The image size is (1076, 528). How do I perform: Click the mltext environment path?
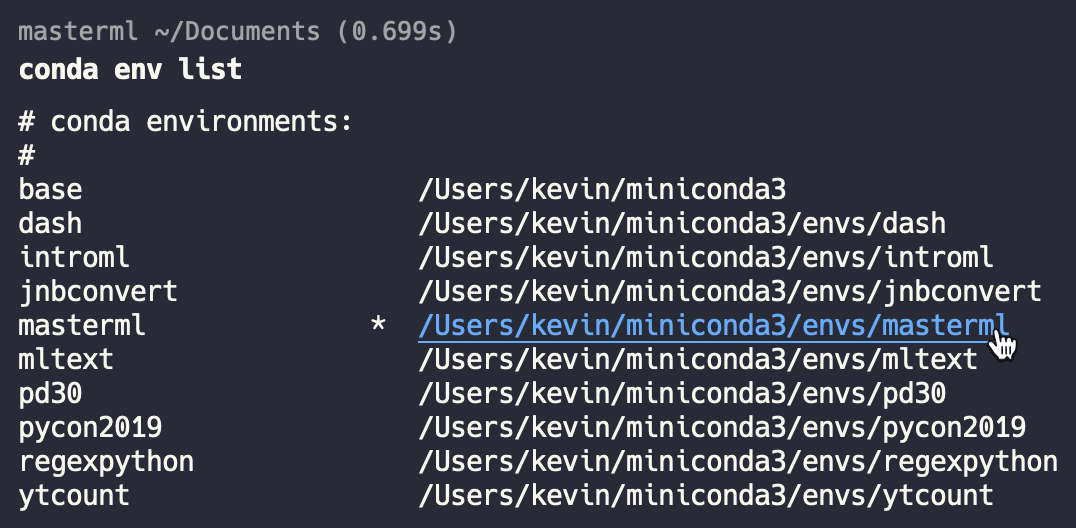point(697,359)
